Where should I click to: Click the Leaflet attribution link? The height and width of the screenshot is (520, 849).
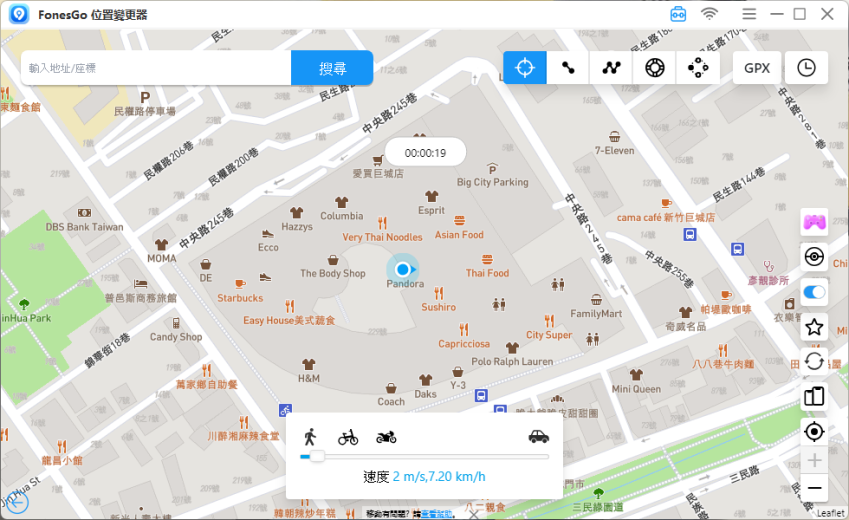coord(830,513)
